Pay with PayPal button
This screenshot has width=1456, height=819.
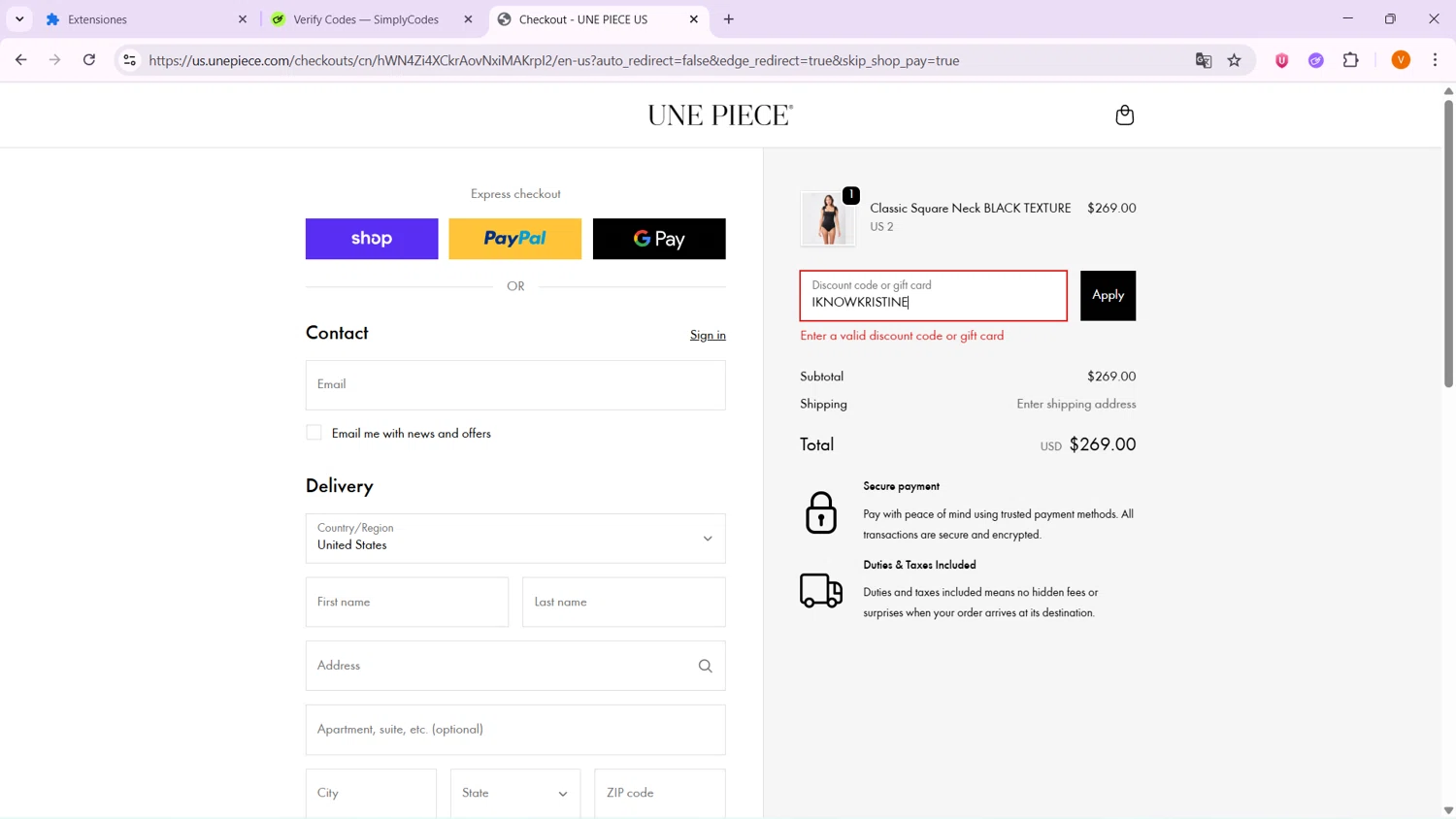tap(515, 239)
